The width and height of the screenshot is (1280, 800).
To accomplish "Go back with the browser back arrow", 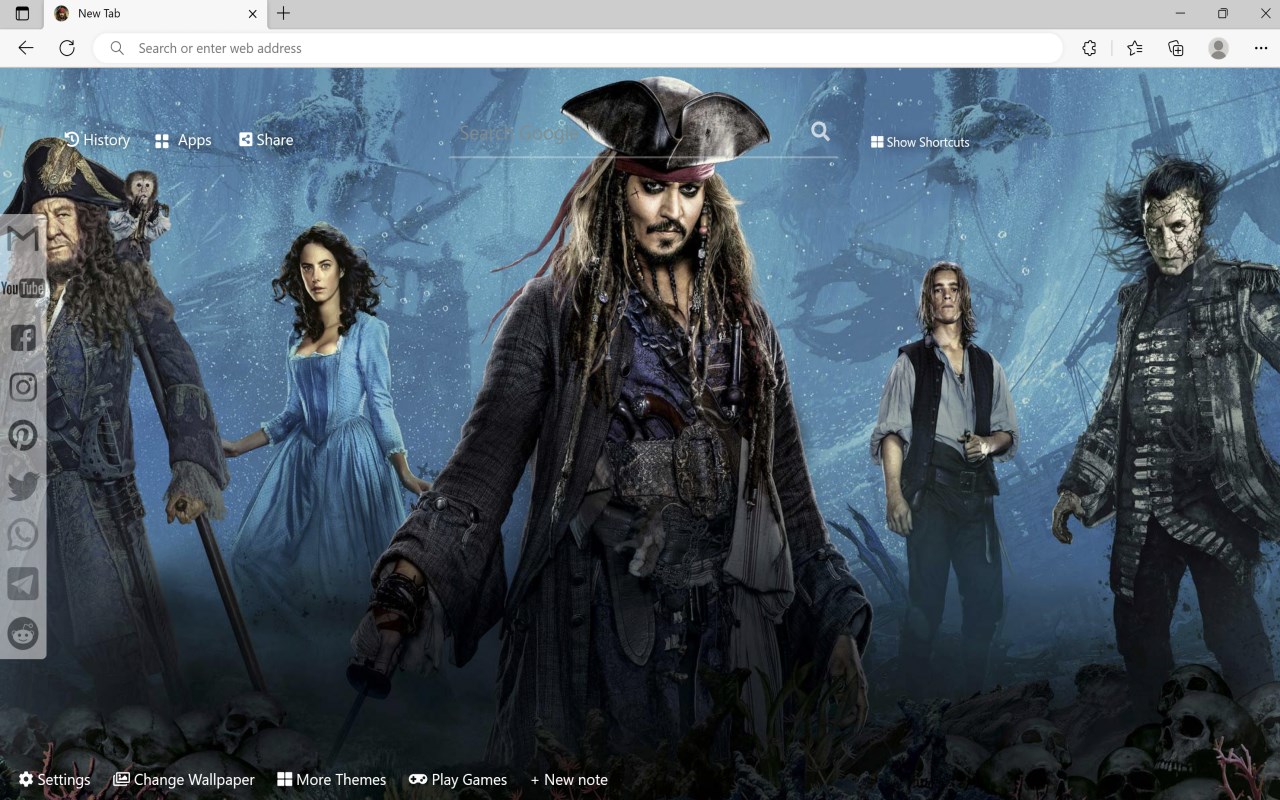I will [x=26, y=48].
